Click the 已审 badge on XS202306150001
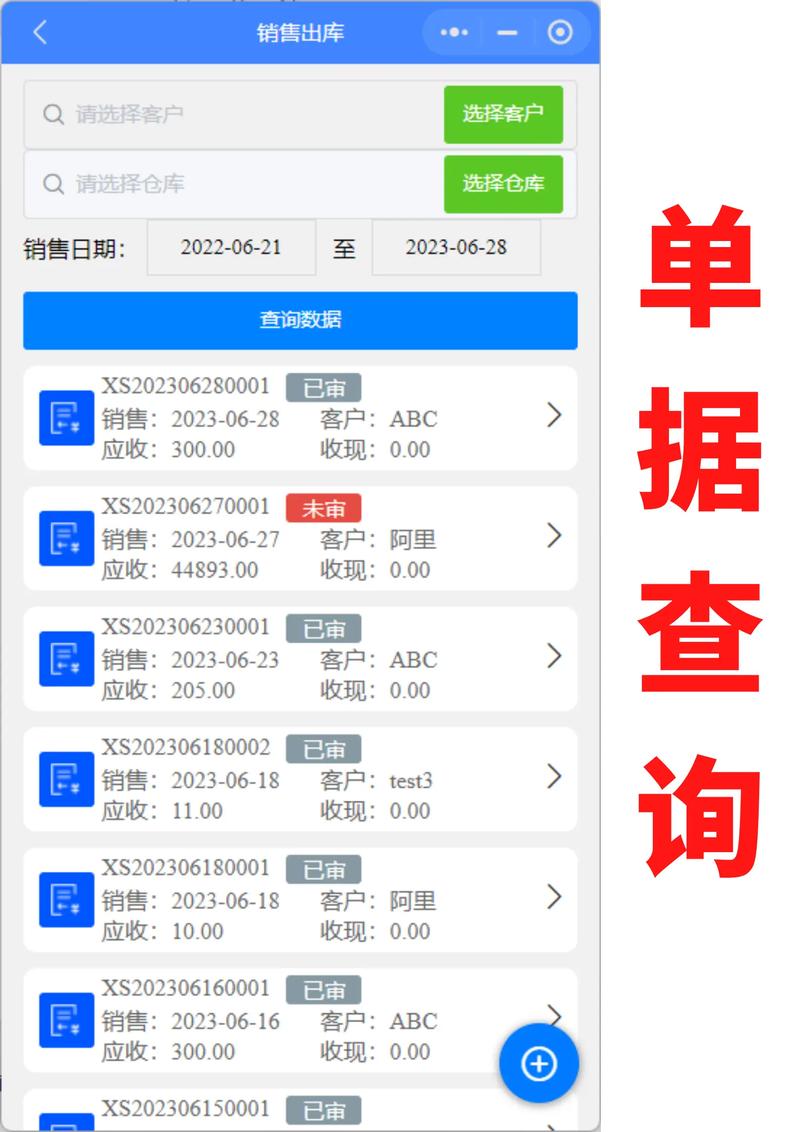Viewport: 800px width, 1132px height. coord(323,1110)
